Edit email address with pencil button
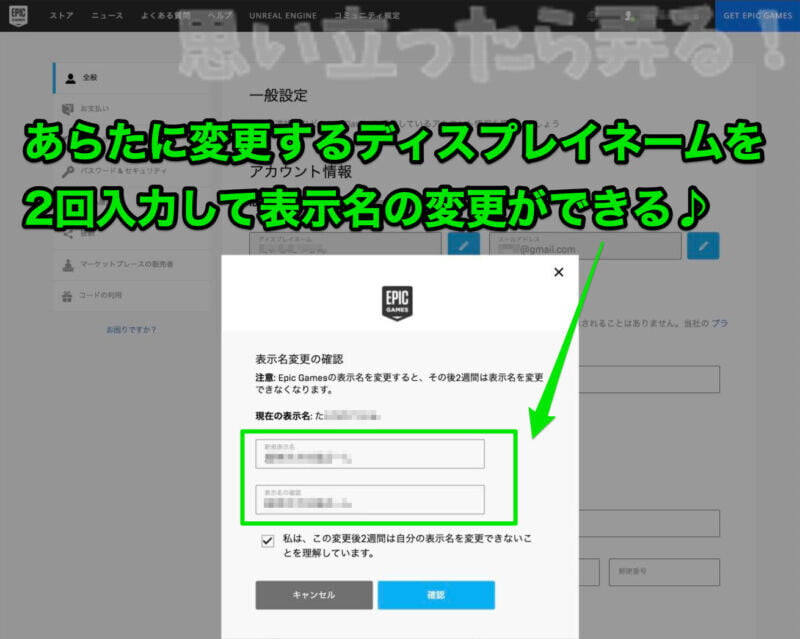 [703, 246]
